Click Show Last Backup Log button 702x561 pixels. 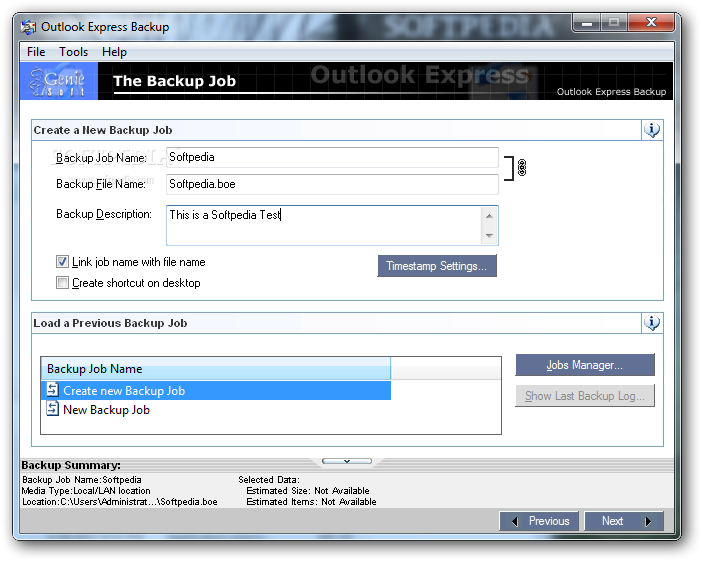[x=585, y=396]
